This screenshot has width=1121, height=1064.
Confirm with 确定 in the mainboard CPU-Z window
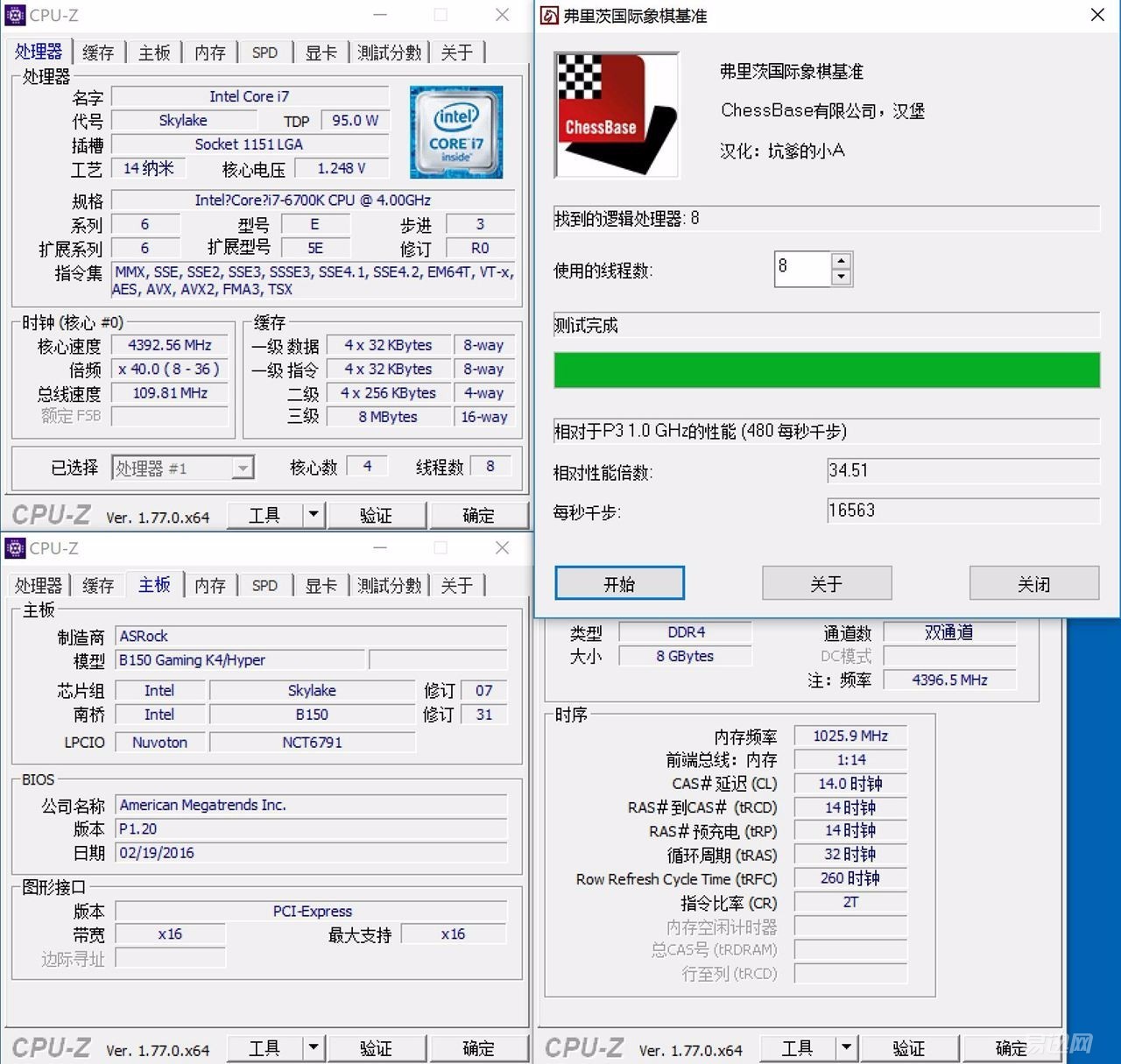[478, 1047]
